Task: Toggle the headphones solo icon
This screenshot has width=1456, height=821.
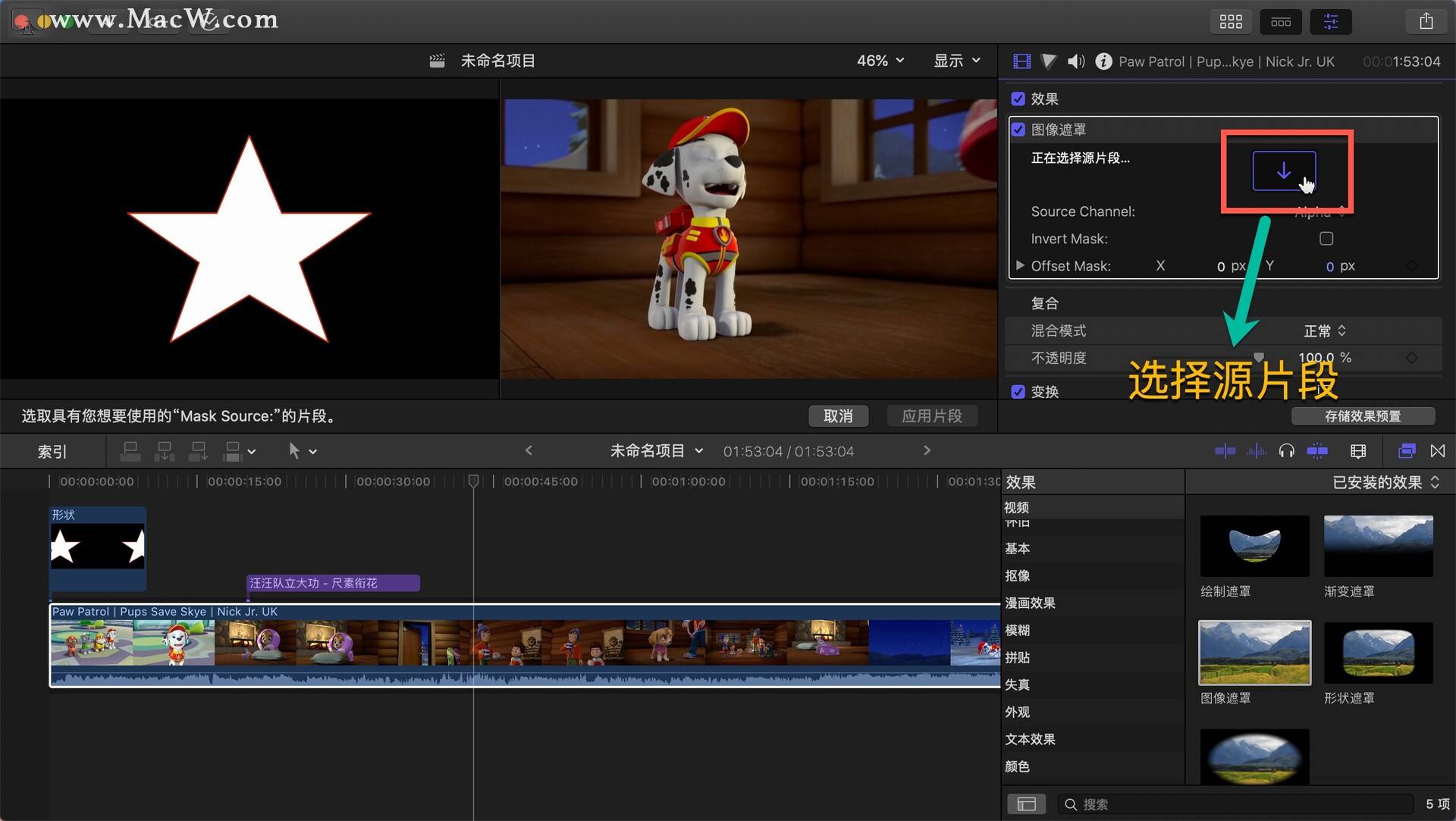Action: point(1286,451)
